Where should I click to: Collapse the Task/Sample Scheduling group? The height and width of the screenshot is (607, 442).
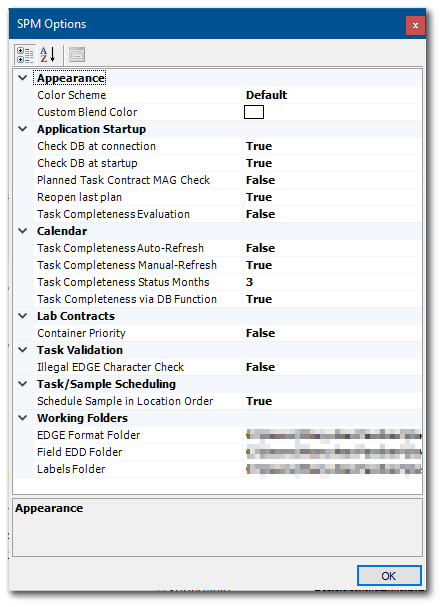tap(23, 384)
